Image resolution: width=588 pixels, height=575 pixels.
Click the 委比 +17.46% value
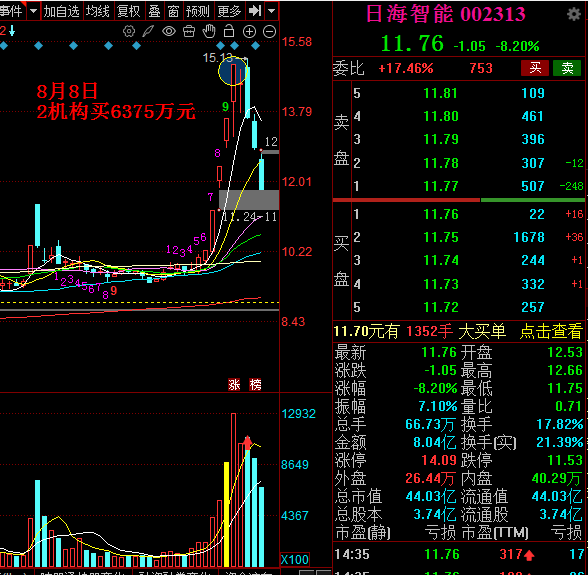click(x=405, y=68)
